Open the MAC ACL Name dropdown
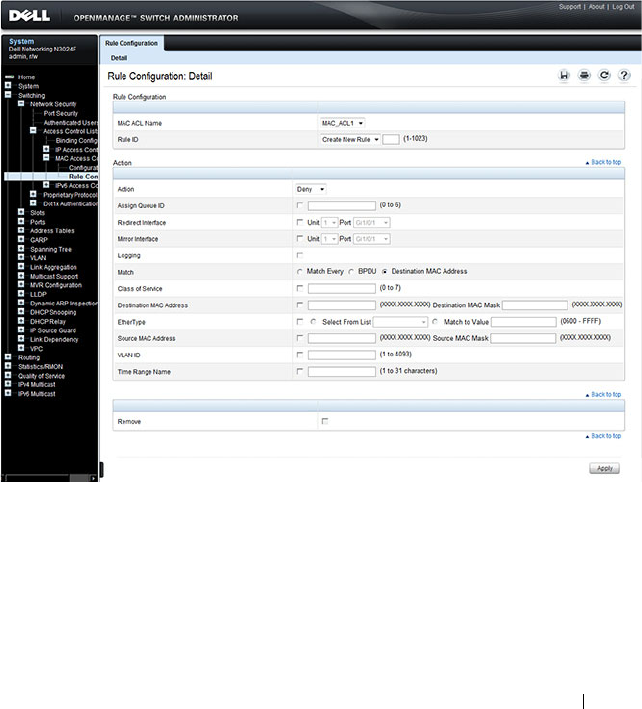The width and height of the screenshot is (642, 709). pos(343,123)
